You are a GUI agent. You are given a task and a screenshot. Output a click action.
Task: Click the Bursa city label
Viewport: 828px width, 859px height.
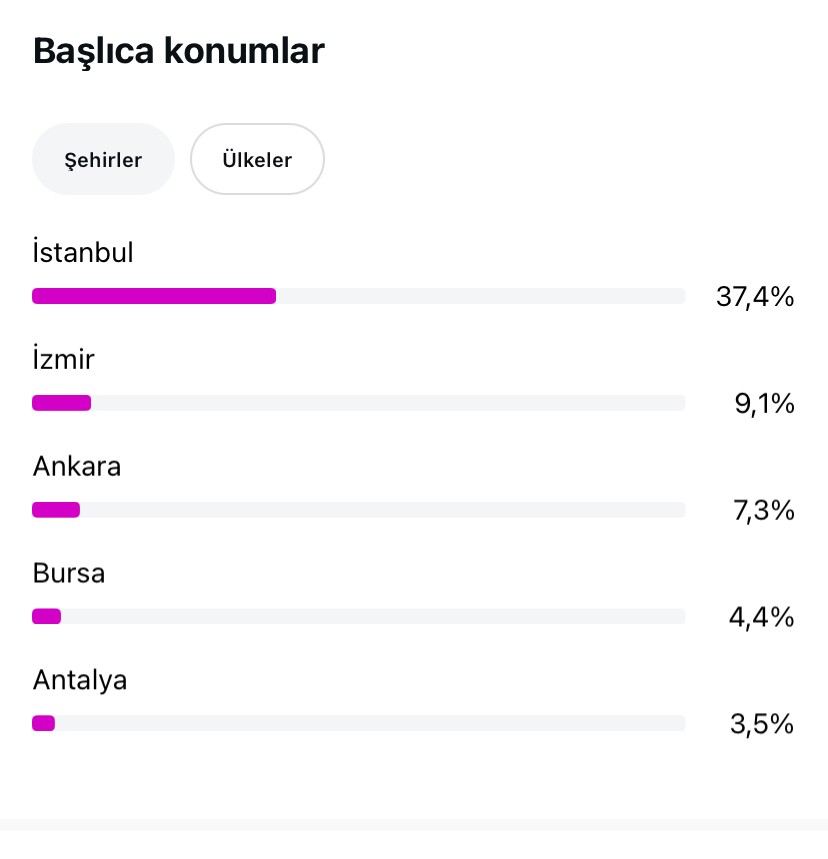tap(68, 573)
